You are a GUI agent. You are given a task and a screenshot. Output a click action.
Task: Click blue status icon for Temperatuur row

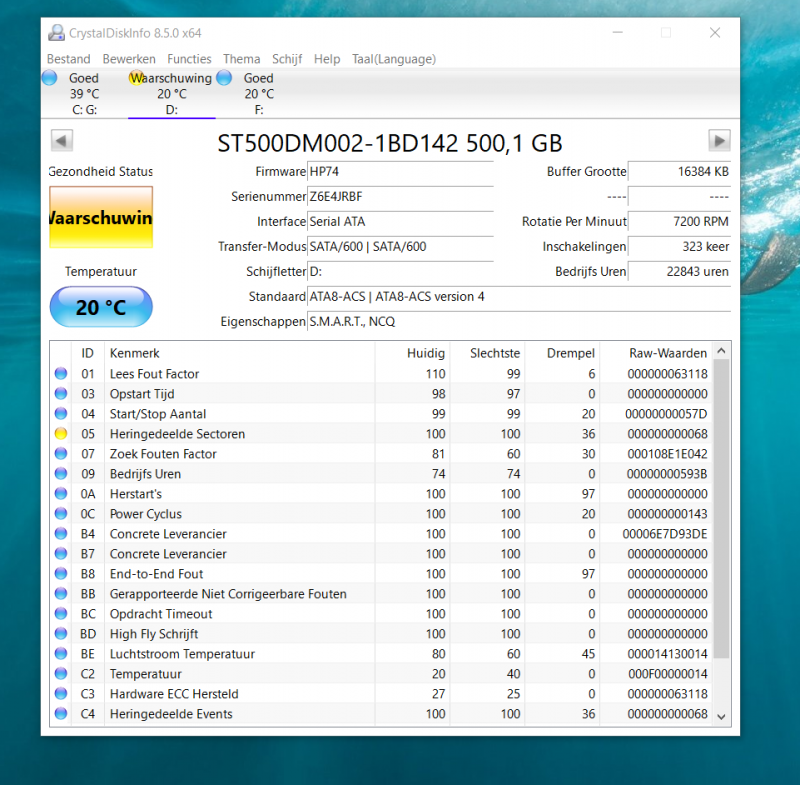click(61, 674)
